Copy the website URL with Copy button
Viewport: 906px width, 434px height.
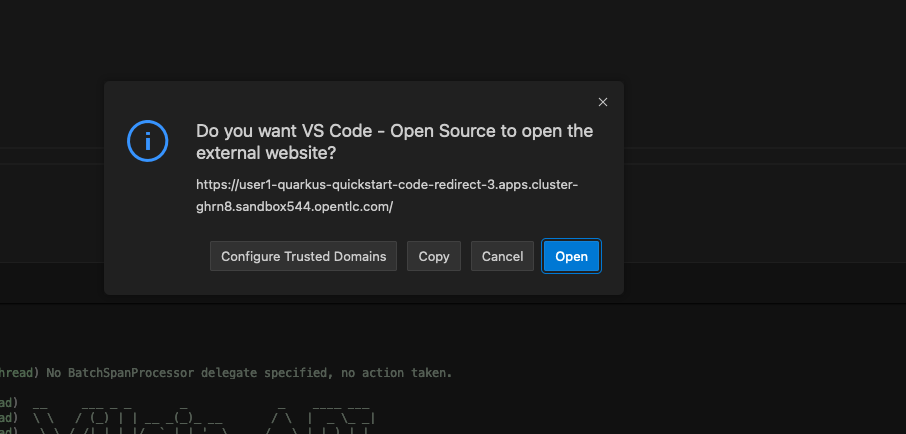pos(434,256)
